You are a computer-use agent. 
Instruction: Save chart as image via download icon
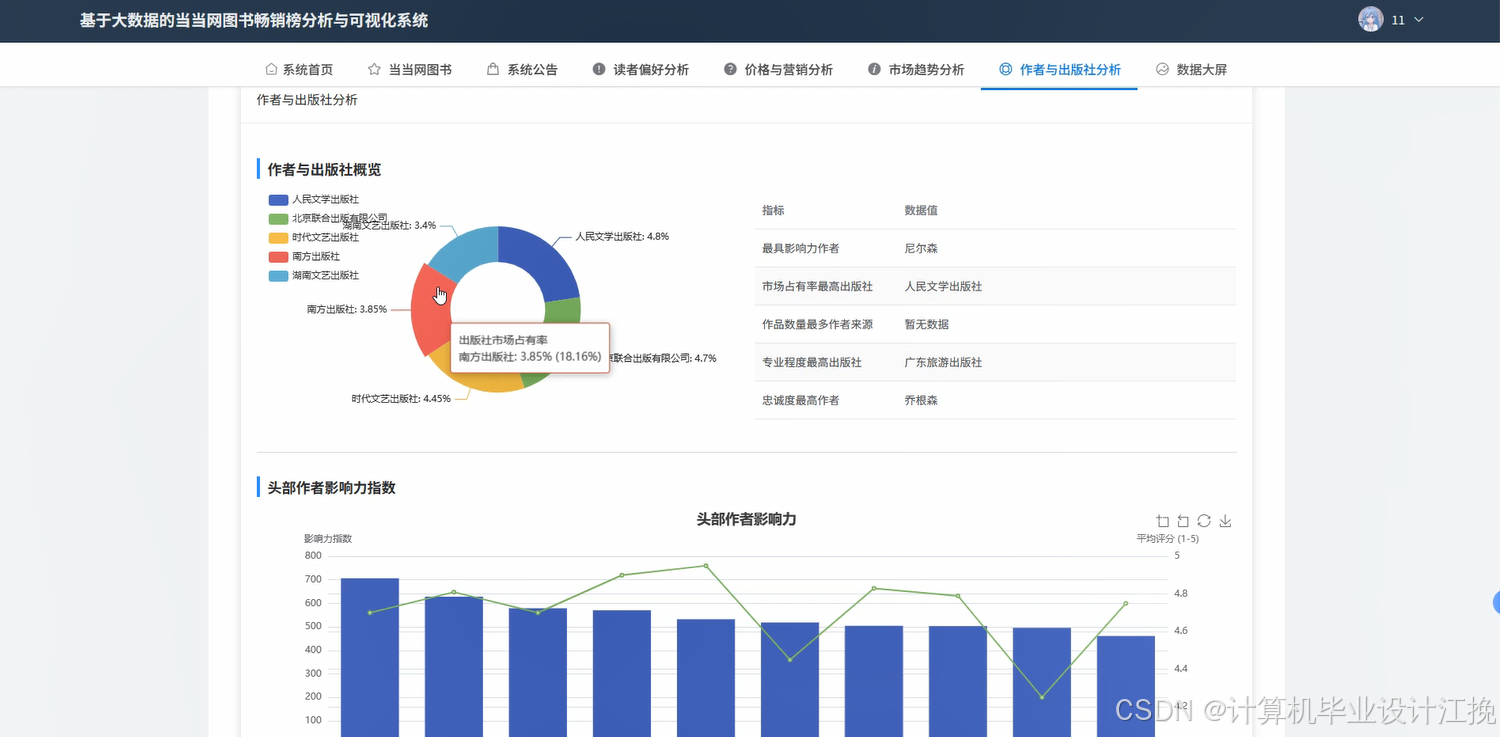pos(1225,521)
